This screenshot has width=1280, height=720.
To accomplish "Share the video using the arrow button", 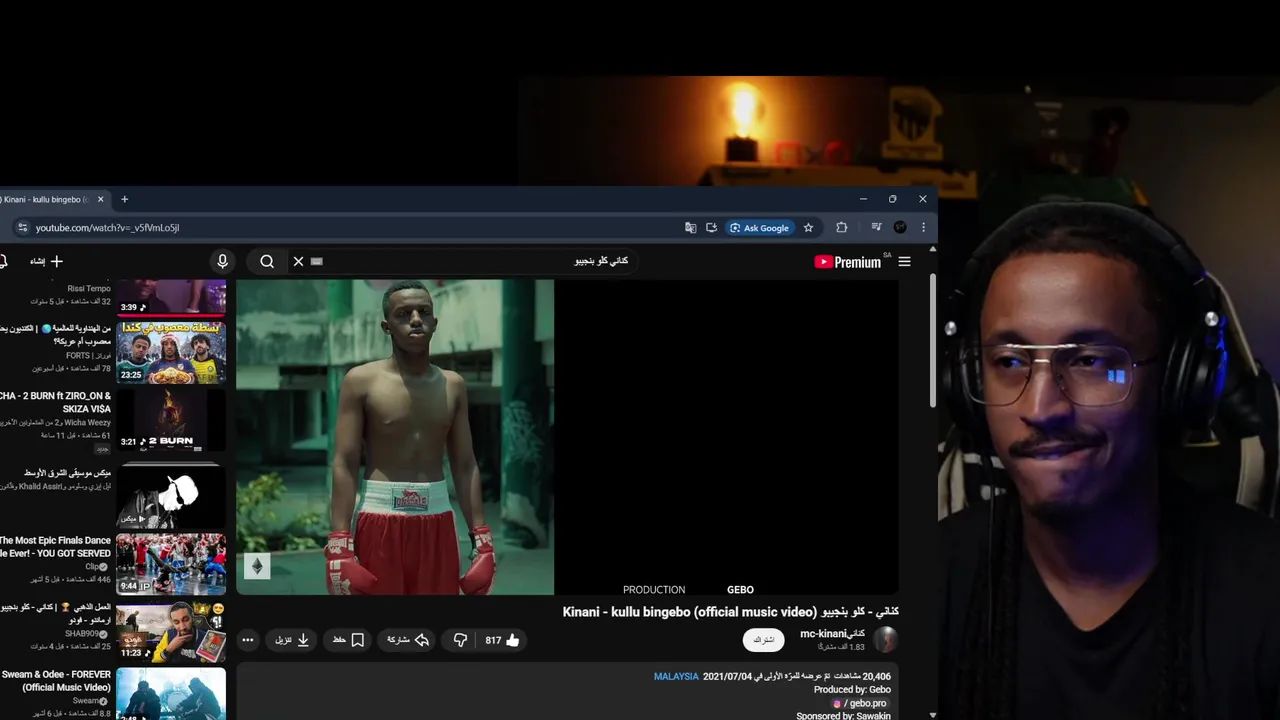I will (x=407, y=640).
